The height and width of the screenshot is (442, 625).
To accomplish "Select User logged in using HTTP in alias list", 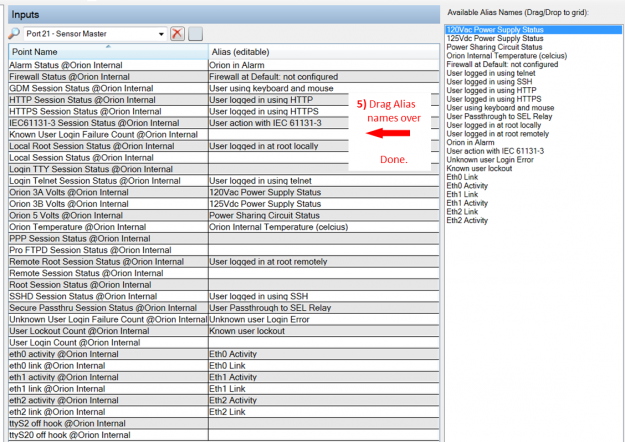I will [491, 90].
